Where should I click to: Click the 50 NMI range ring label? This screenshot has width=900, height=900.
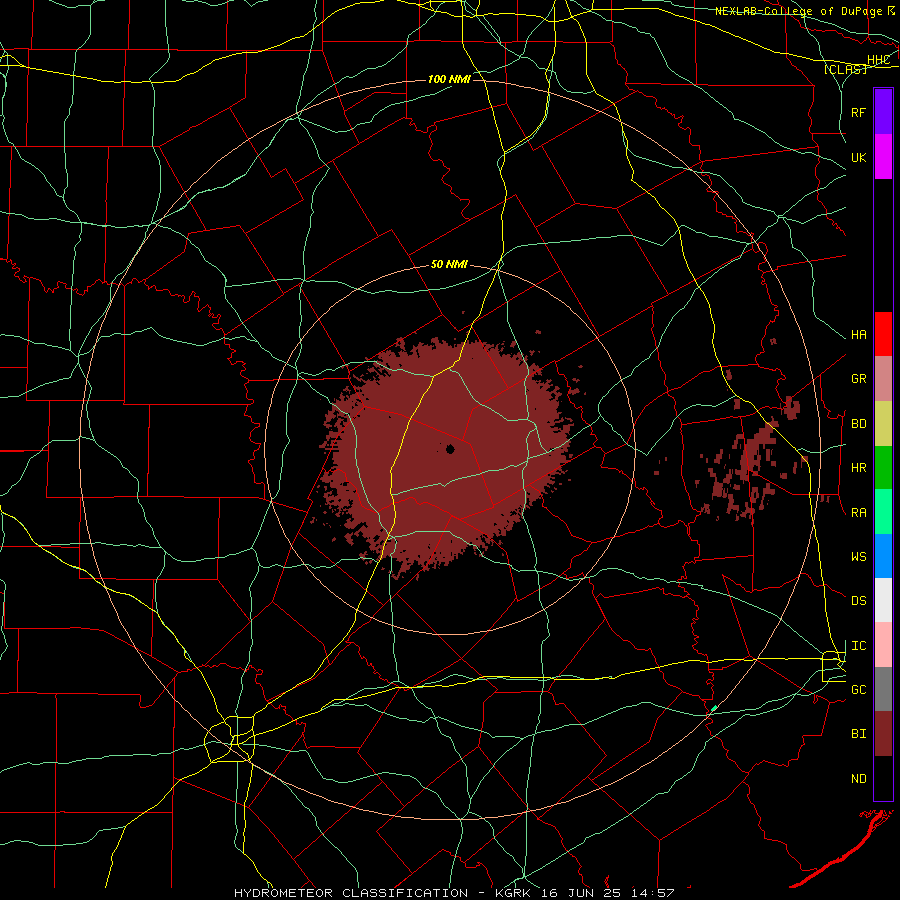click(x=449, y=265)
